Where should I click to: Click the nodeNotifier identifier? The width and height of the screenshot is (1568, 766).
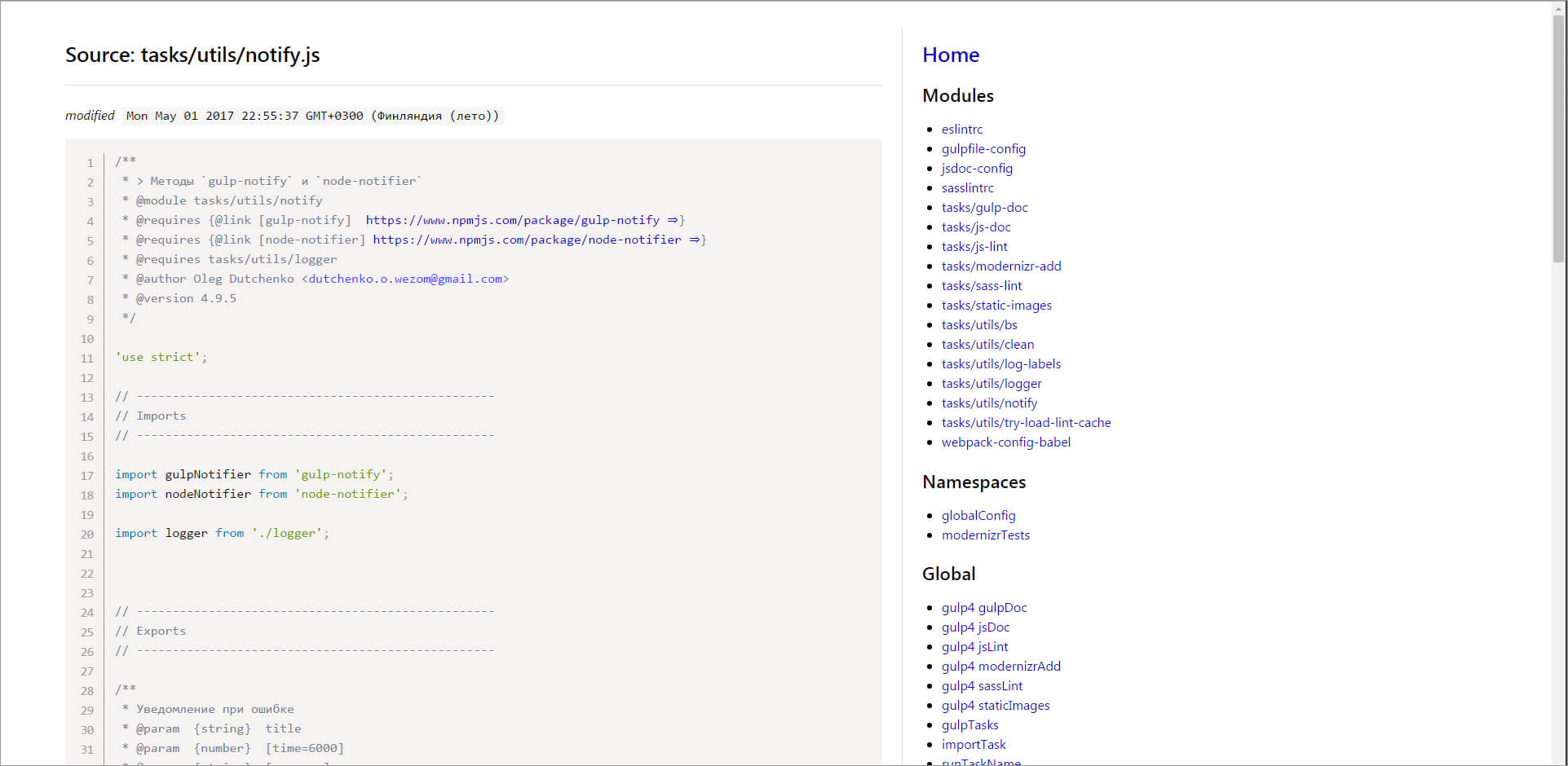208,494
